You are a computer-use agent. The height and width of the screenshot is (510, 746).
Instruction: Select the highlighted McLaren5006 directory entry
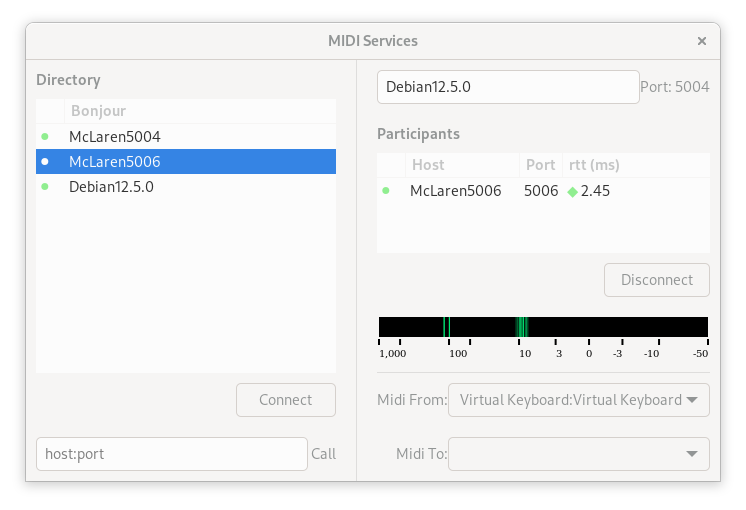point(186,162)
